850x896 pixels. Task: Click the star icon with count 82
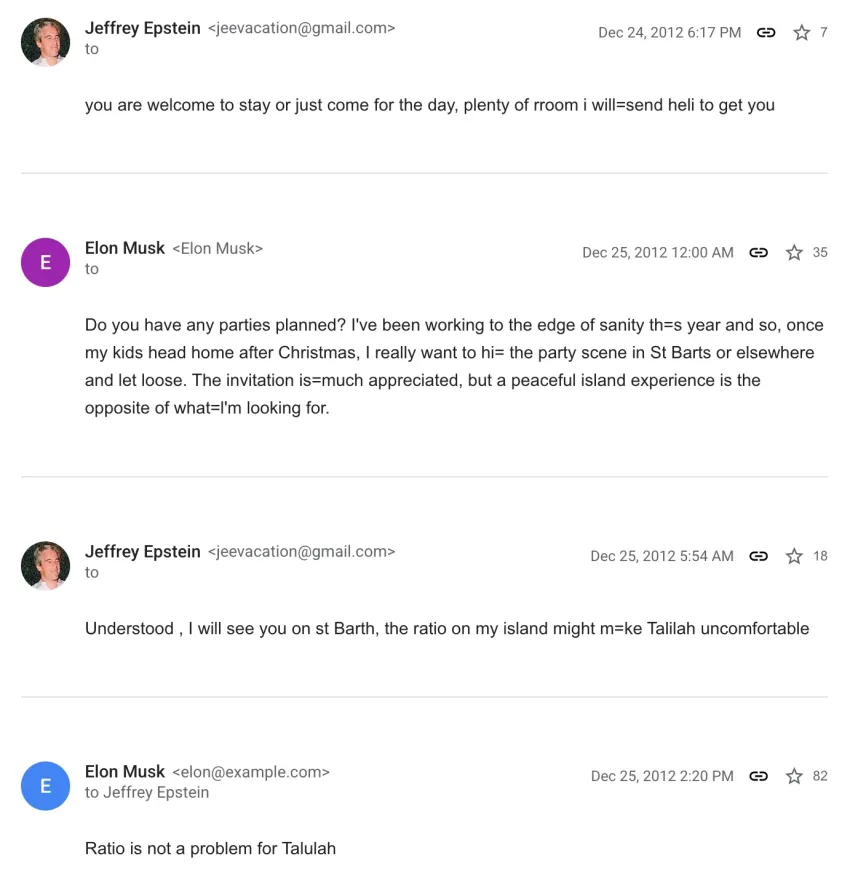tap(794, 776)
